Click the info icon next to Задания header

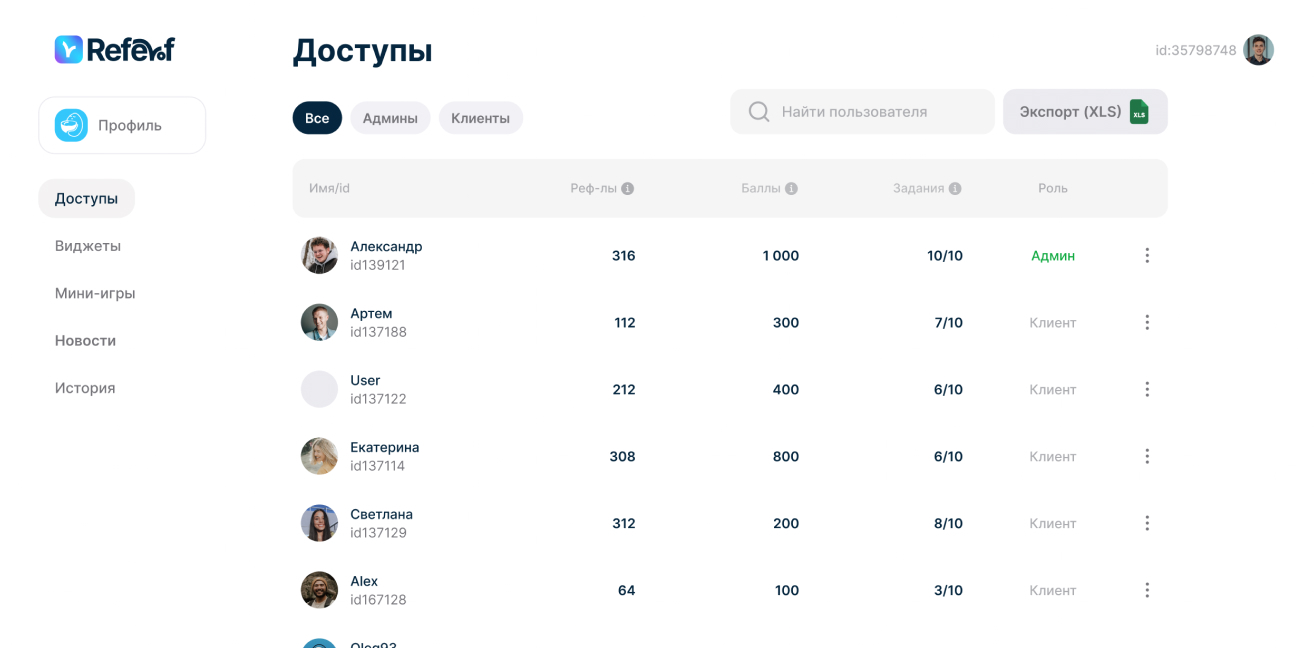click(955, 186)
